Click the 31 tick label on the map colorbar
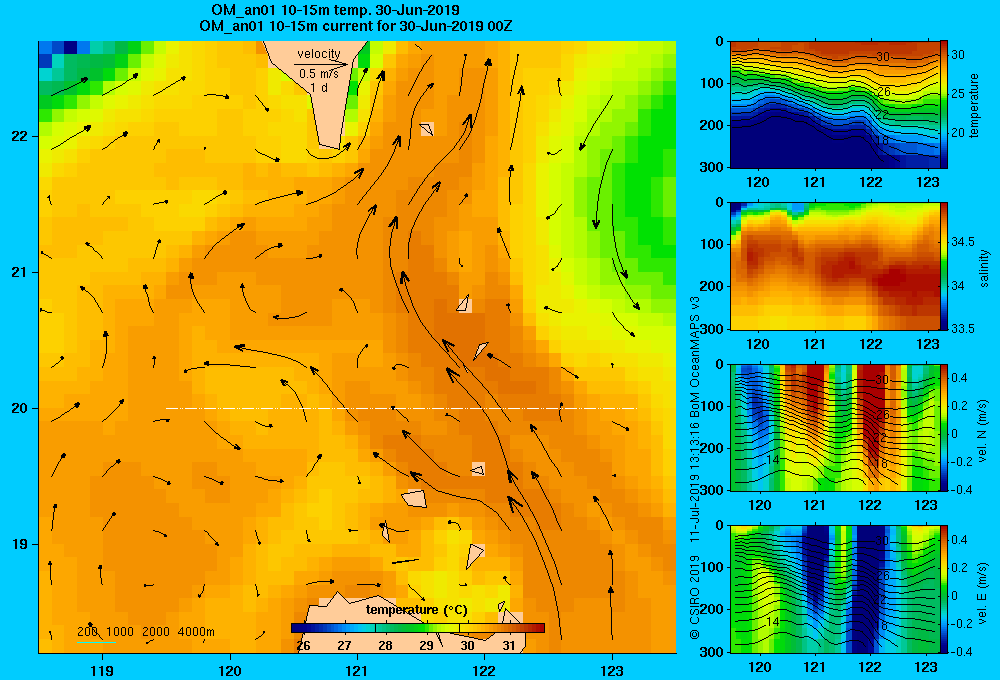The image size is (1000, 680). pyautogui.click(x=508, y=646)
